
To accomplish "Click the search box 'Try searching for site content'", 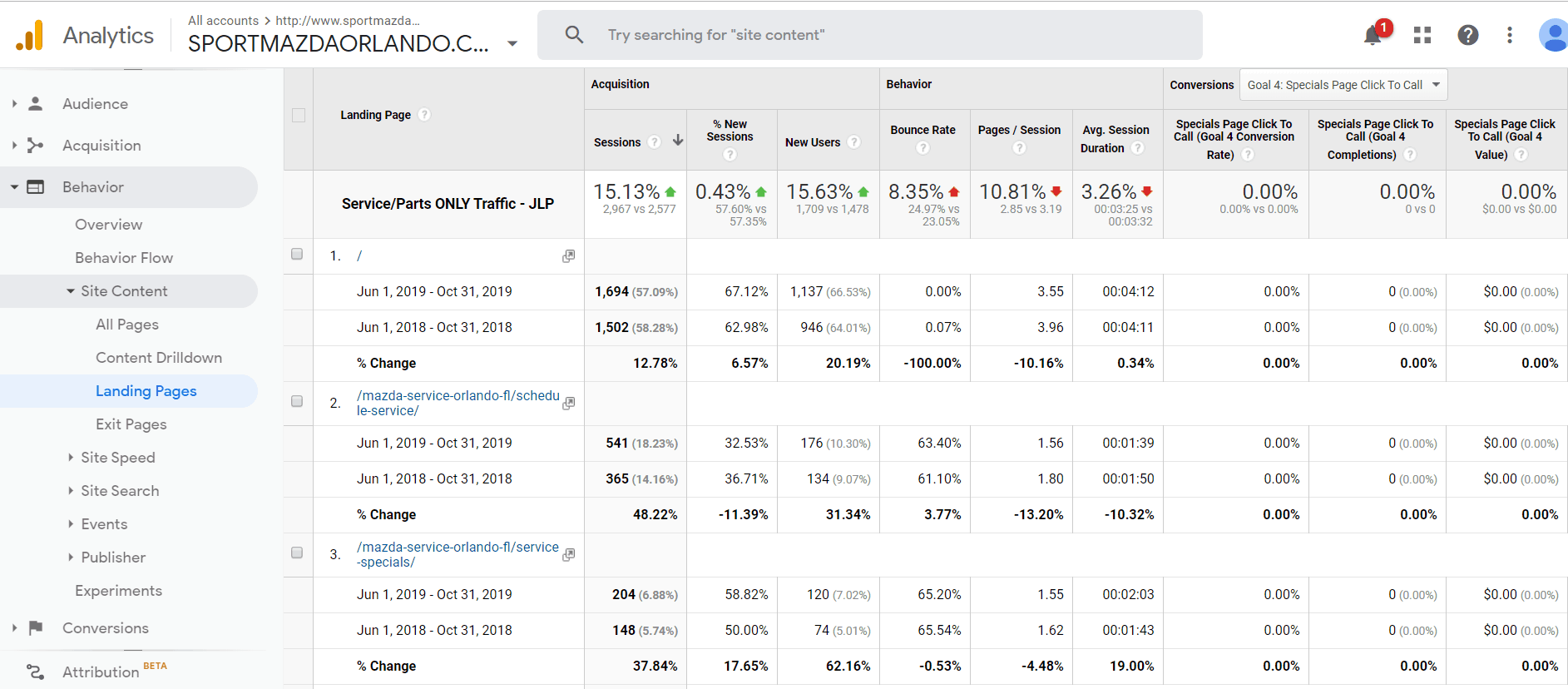I will [870, 35].
